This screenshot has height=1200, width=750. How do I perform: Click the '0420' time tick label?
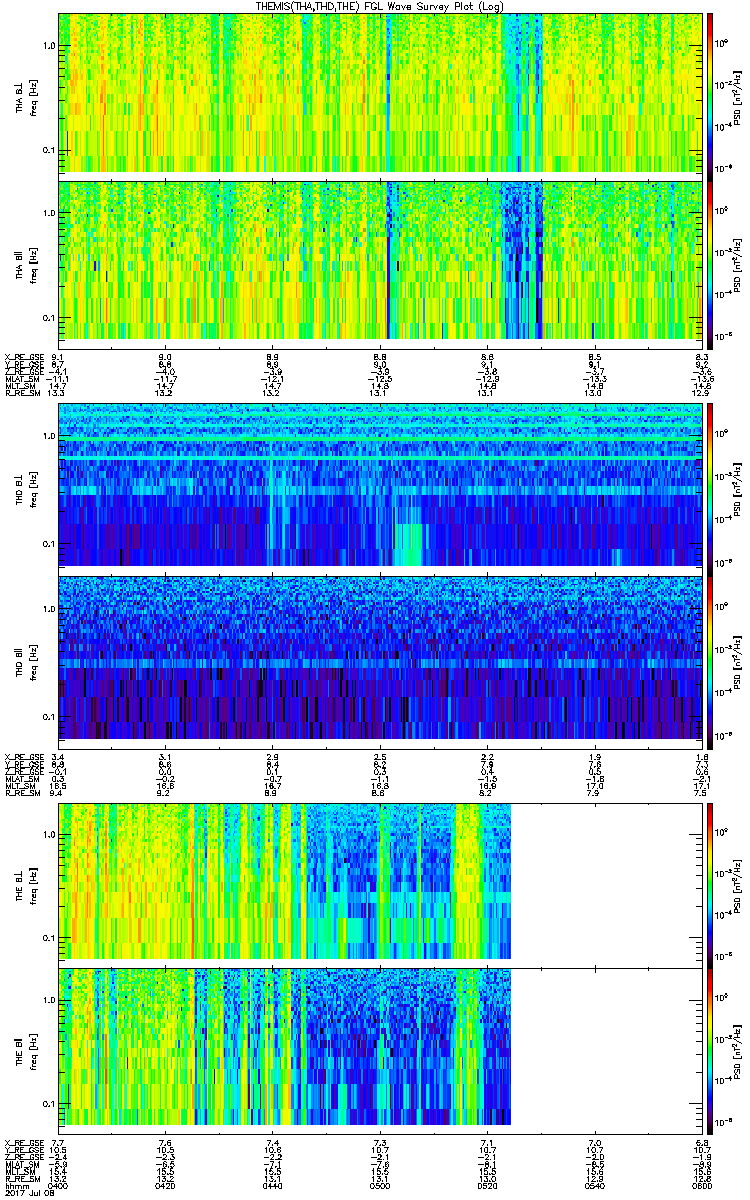pyautogui.click(x=165, y=1185)
